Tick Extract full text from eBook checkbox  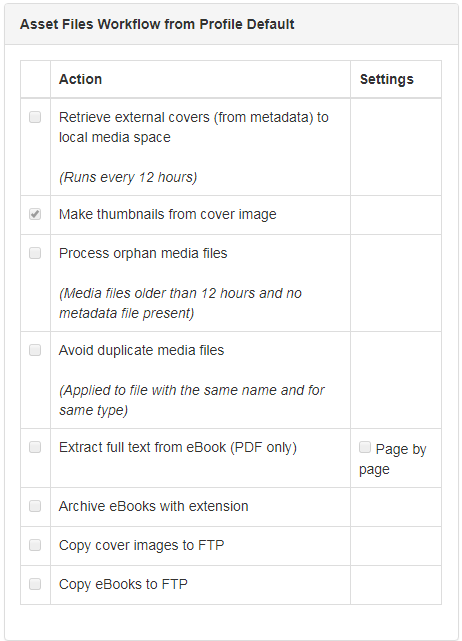(x=35, y=447)
